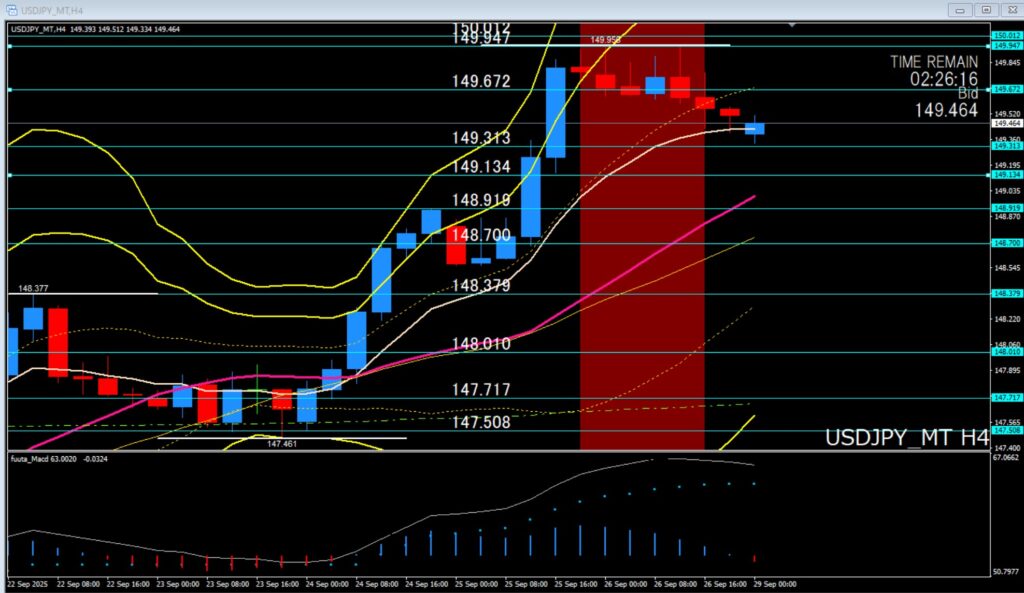Click the chart shift triangle marker at top
This screenshot has height=593, width=1024.
pos(792,24)
